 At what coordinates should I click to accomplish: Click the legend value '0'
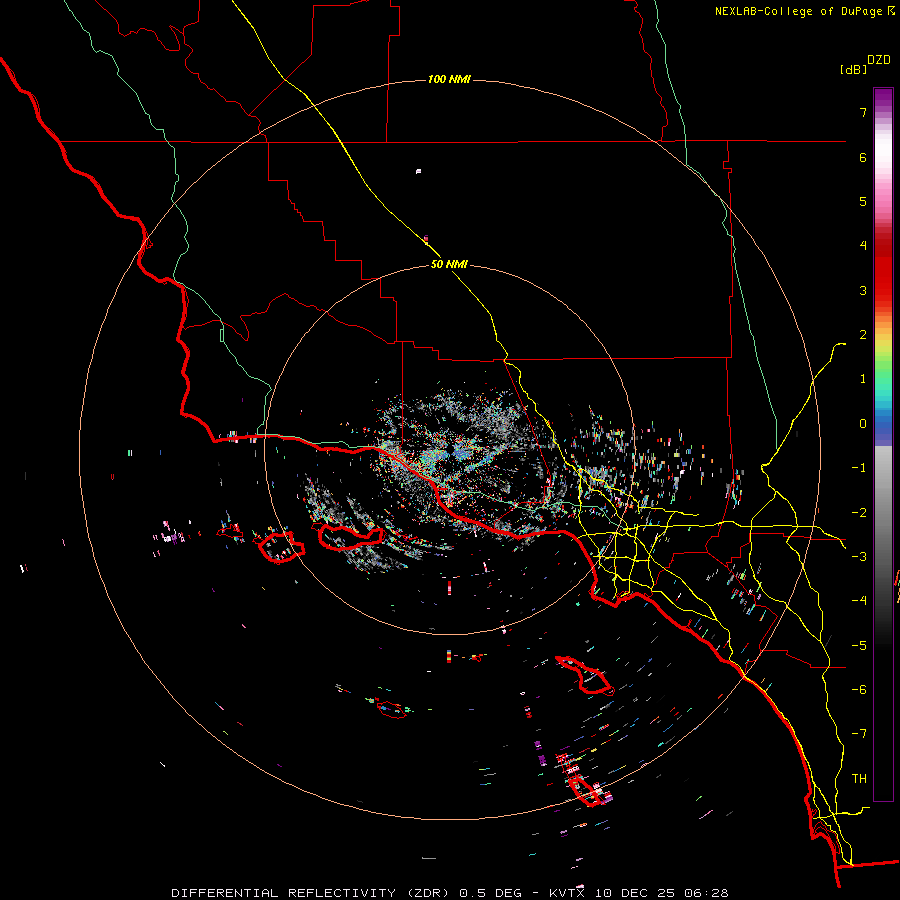click(x=863, y=424)
